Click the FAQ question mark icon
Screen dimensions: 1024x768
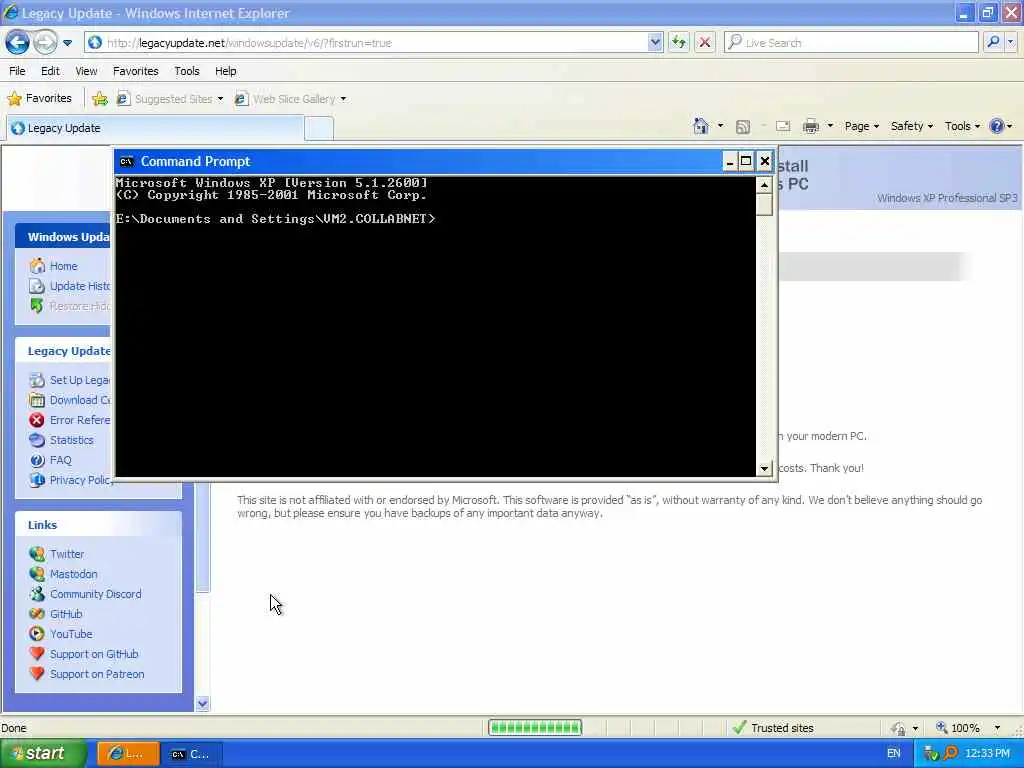pyautogui.click(x=37, y=460)
